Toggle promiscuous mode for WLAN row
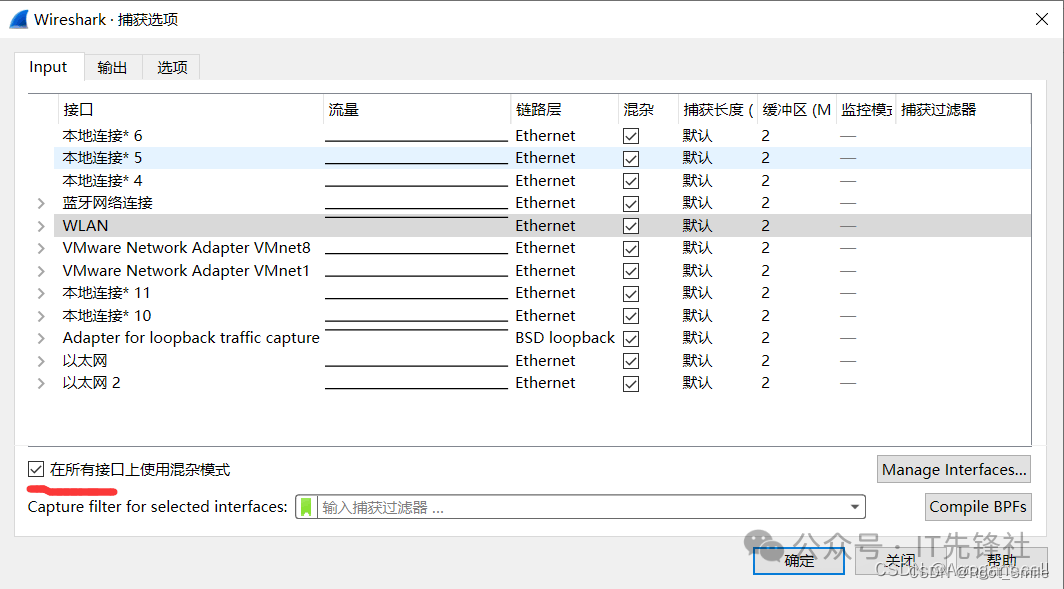The height and width of the screenshot is (589, 1064). click(631, 226)
